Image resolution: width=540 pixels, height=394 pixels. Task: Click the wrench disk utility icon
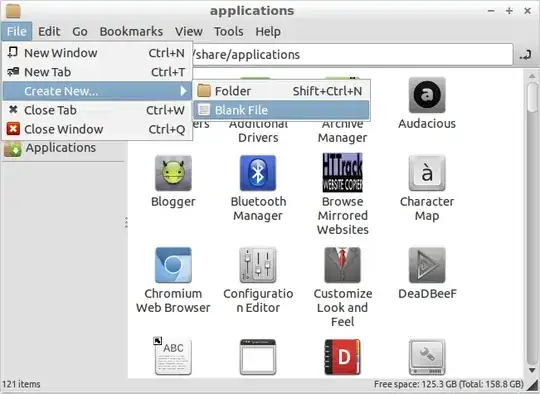pyautogui.click(x=427, y=357)
